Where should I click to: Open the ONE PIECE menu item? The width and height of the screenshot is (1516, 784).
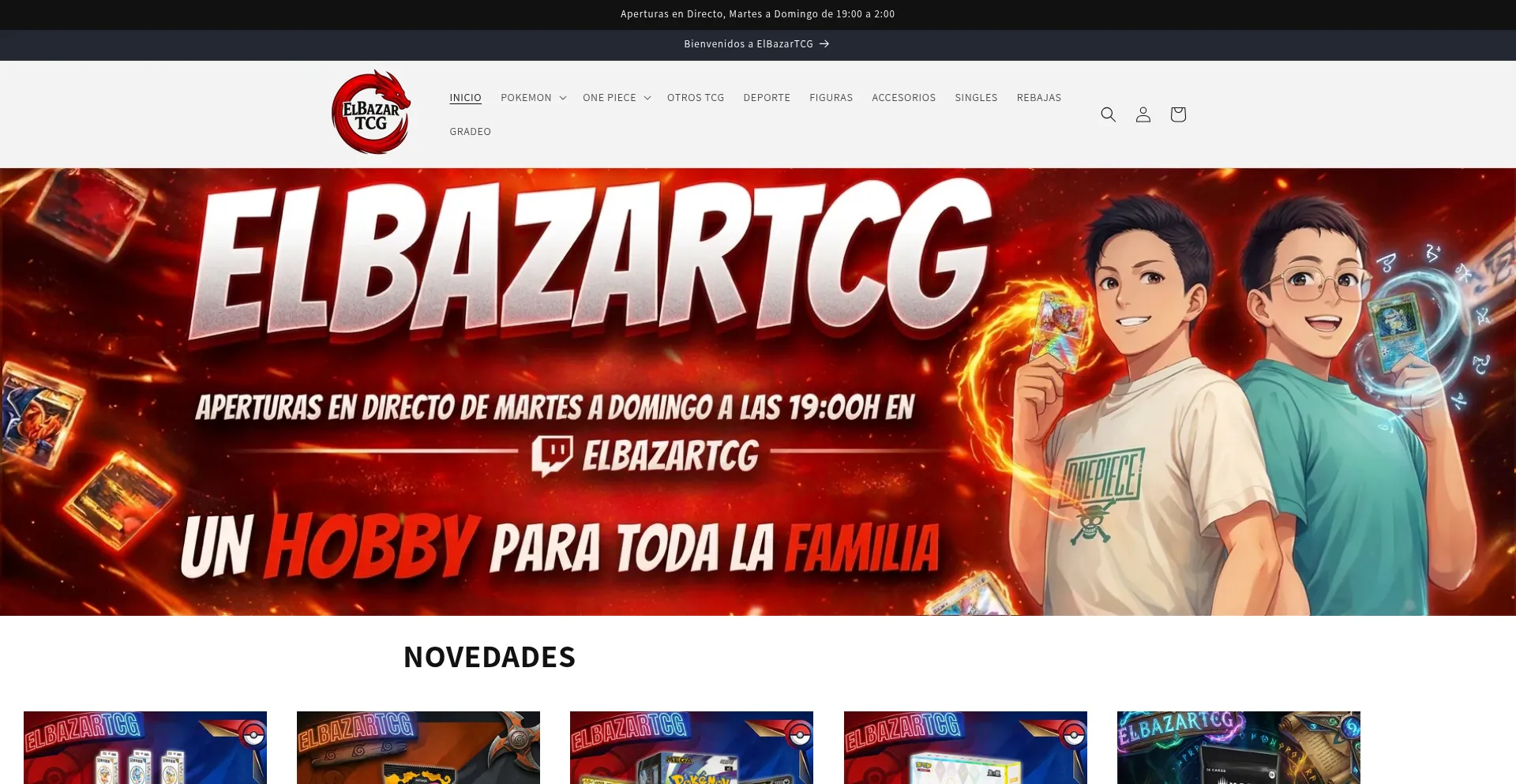coord(610,98)
